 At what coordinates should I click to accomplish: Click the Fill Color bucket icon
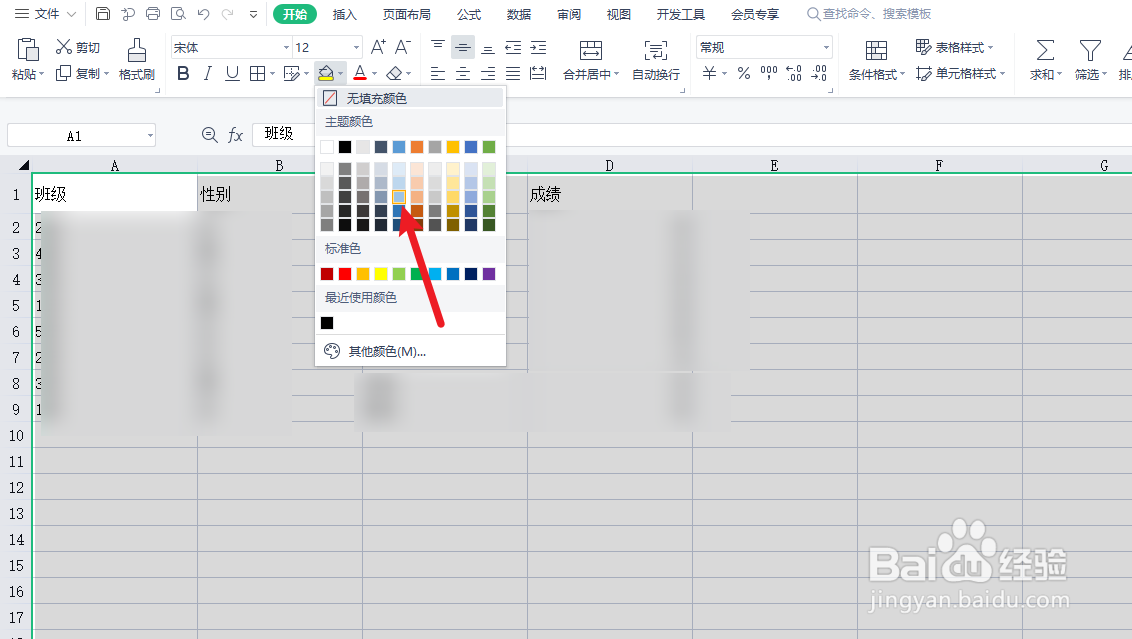326,73
